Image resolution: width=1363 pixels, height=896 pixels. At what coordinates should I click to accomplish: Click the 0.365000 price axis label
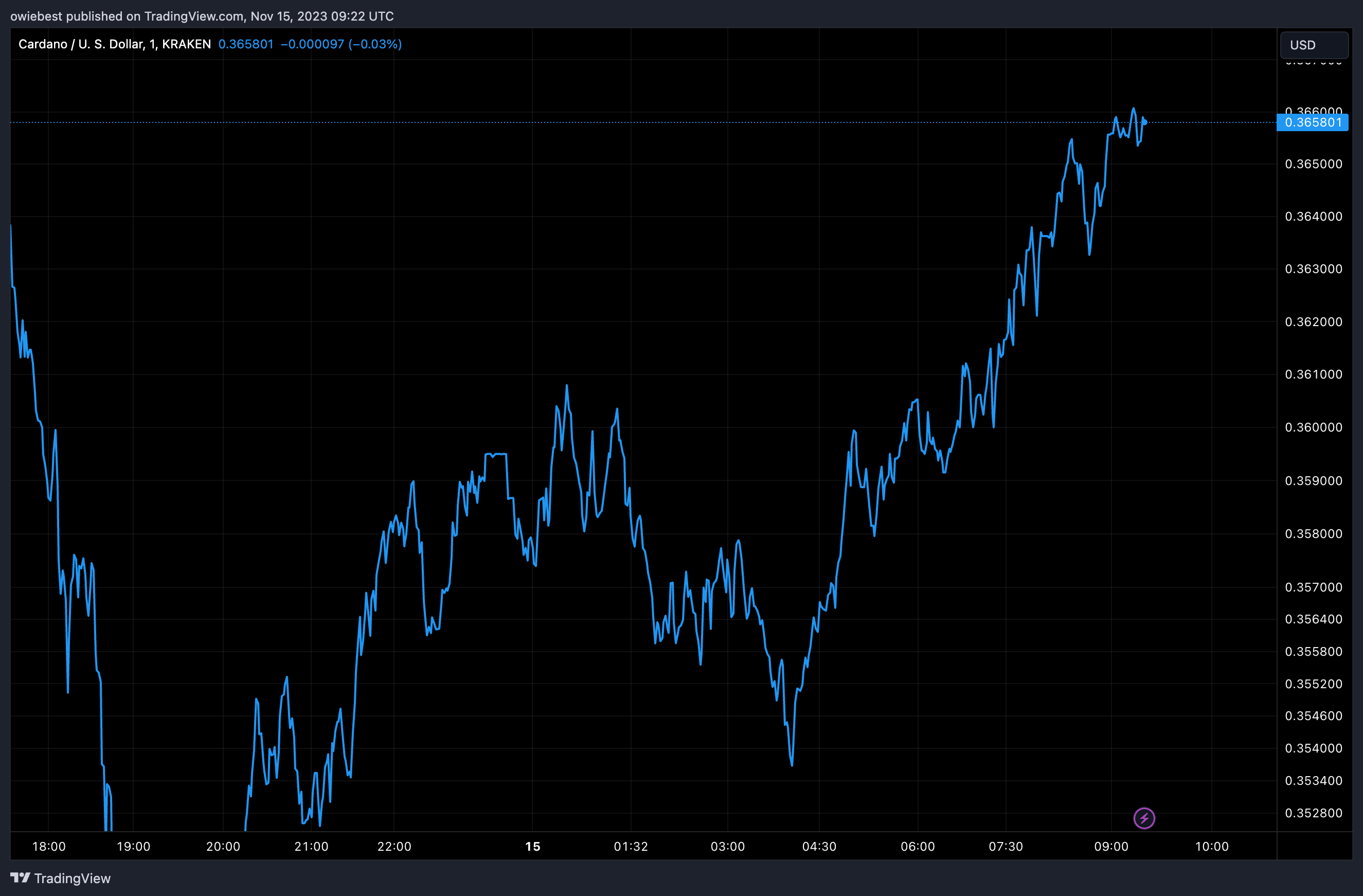(x=1313, y=164)
